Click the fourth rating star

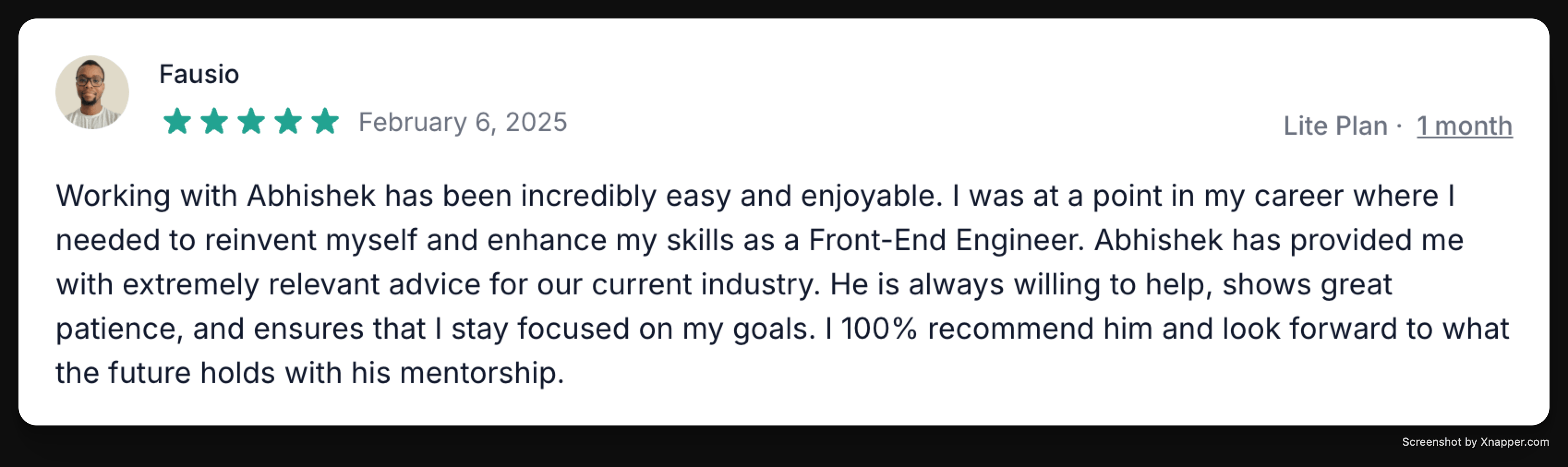click(289, 122)
